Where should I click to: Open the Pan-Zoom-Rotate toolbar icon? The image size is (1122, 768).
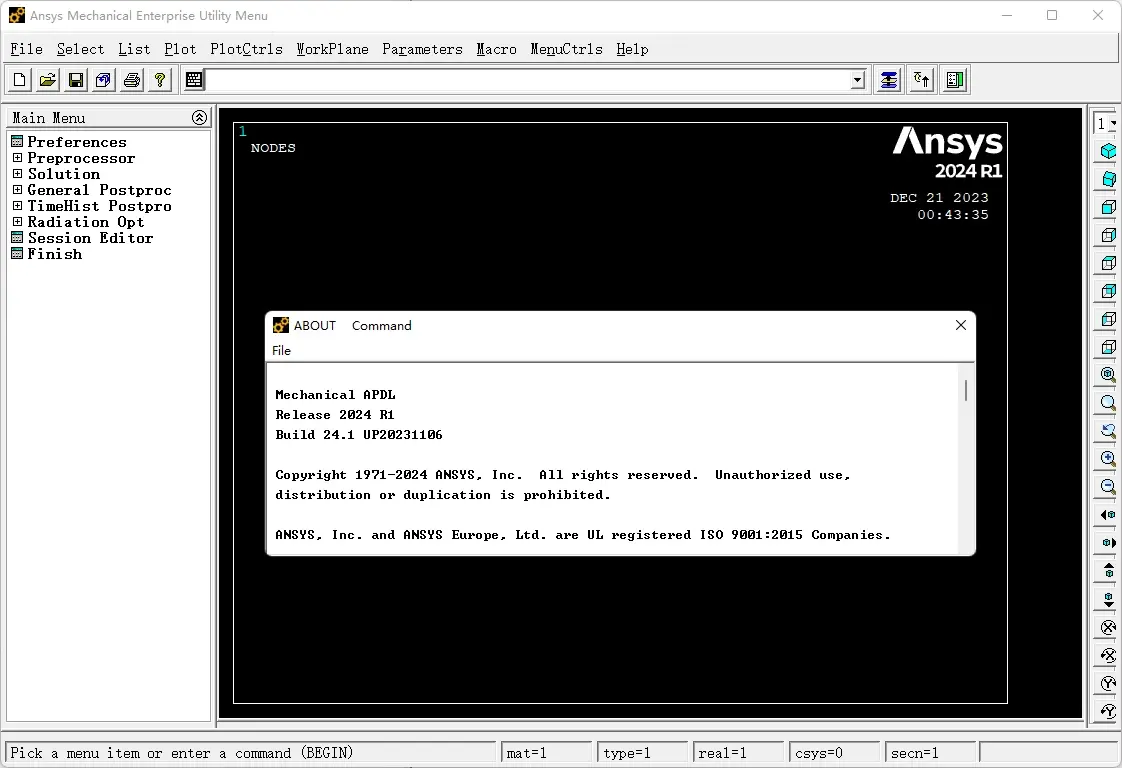point(103,79)
